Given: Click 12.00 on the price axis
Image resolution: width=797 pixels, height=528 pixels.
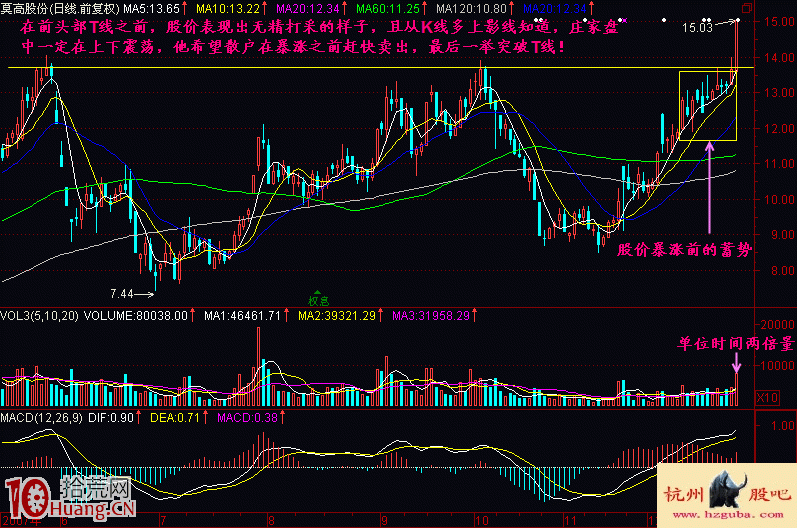Looking at the screenshot, I should coord(779,128).
